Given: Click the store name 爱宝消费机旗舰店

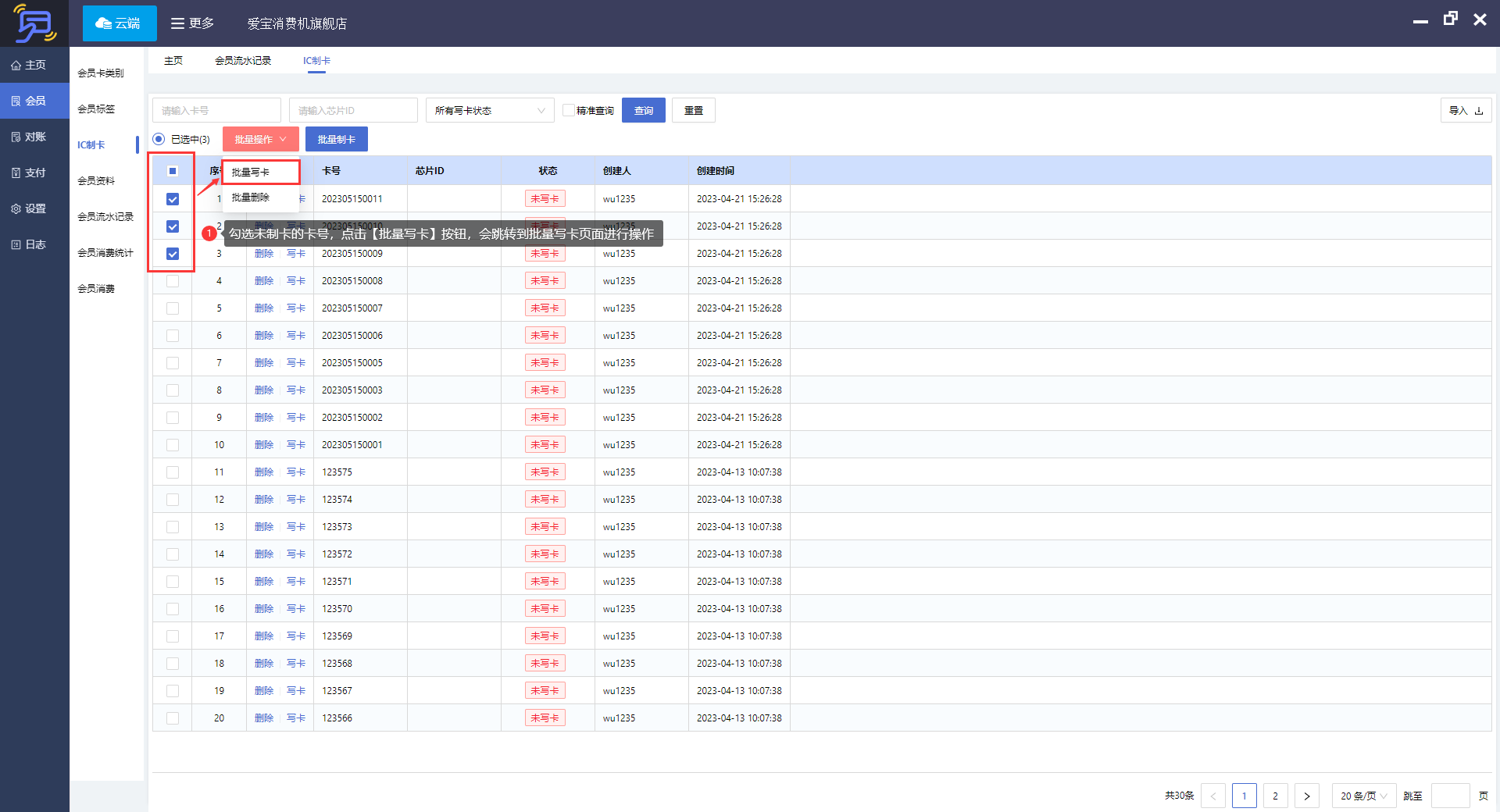Looking at the screenshot, I should 298,23.
